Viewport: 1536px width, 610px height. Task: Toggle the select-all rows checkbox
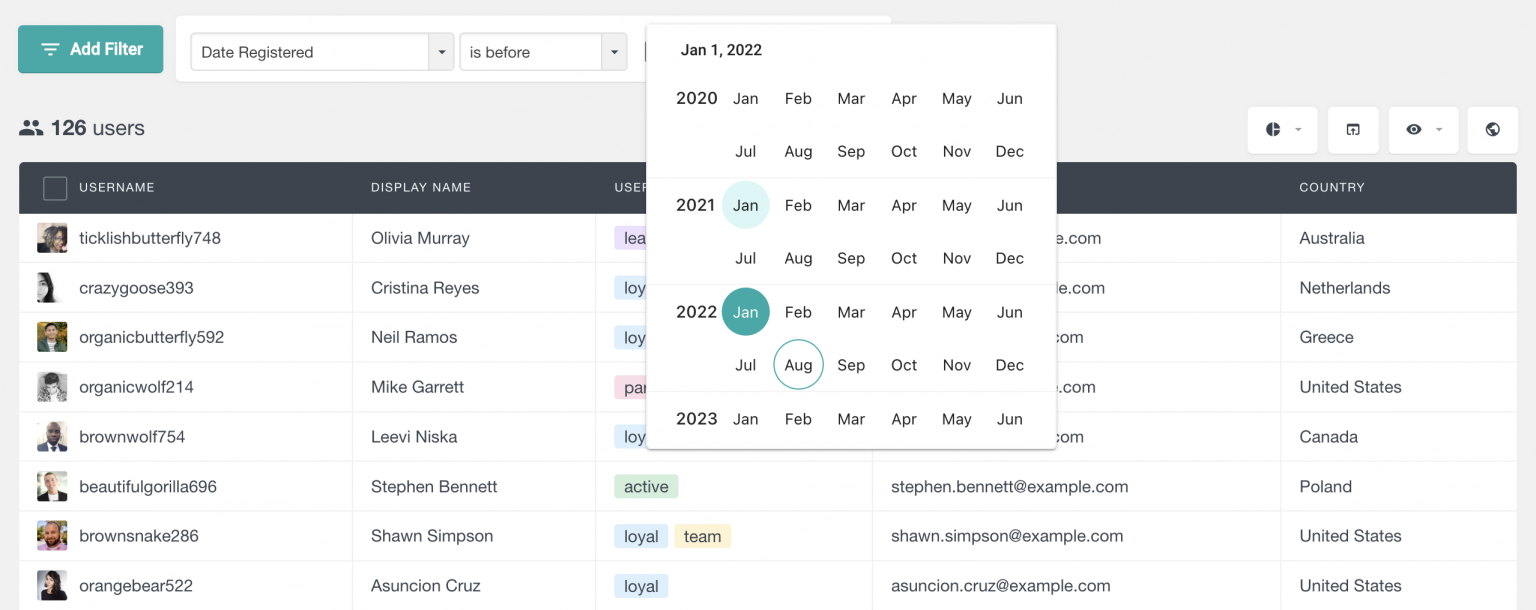[x=55, y=188]
